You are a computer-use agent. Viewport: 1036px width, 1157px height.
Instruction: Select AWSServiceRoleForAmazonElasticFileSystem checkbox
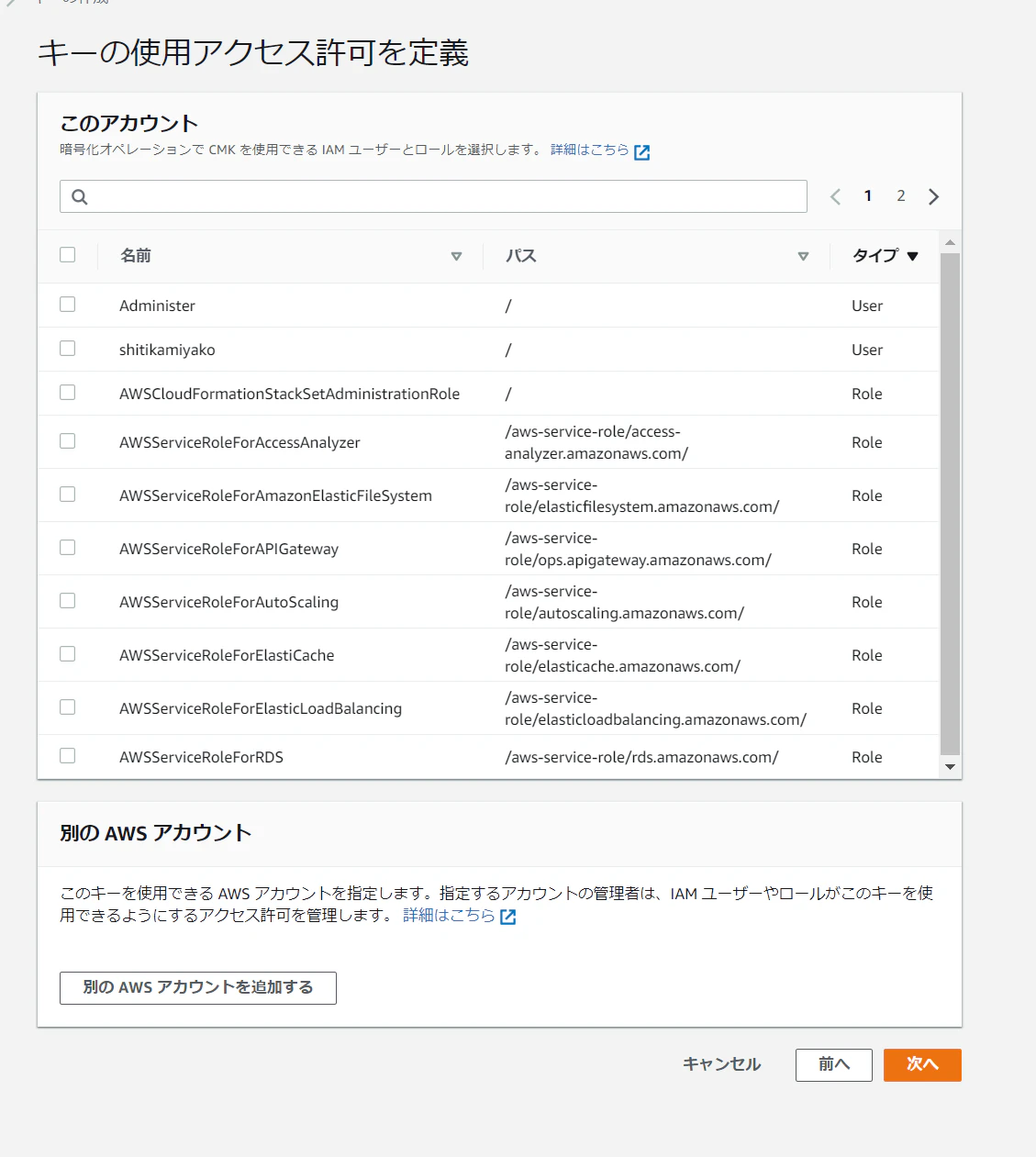[x=68, y=495]
